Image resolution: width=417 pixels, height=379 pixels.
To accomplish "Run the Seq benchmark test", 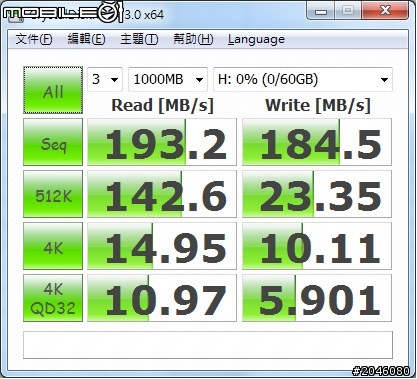I will pos(53,142).
